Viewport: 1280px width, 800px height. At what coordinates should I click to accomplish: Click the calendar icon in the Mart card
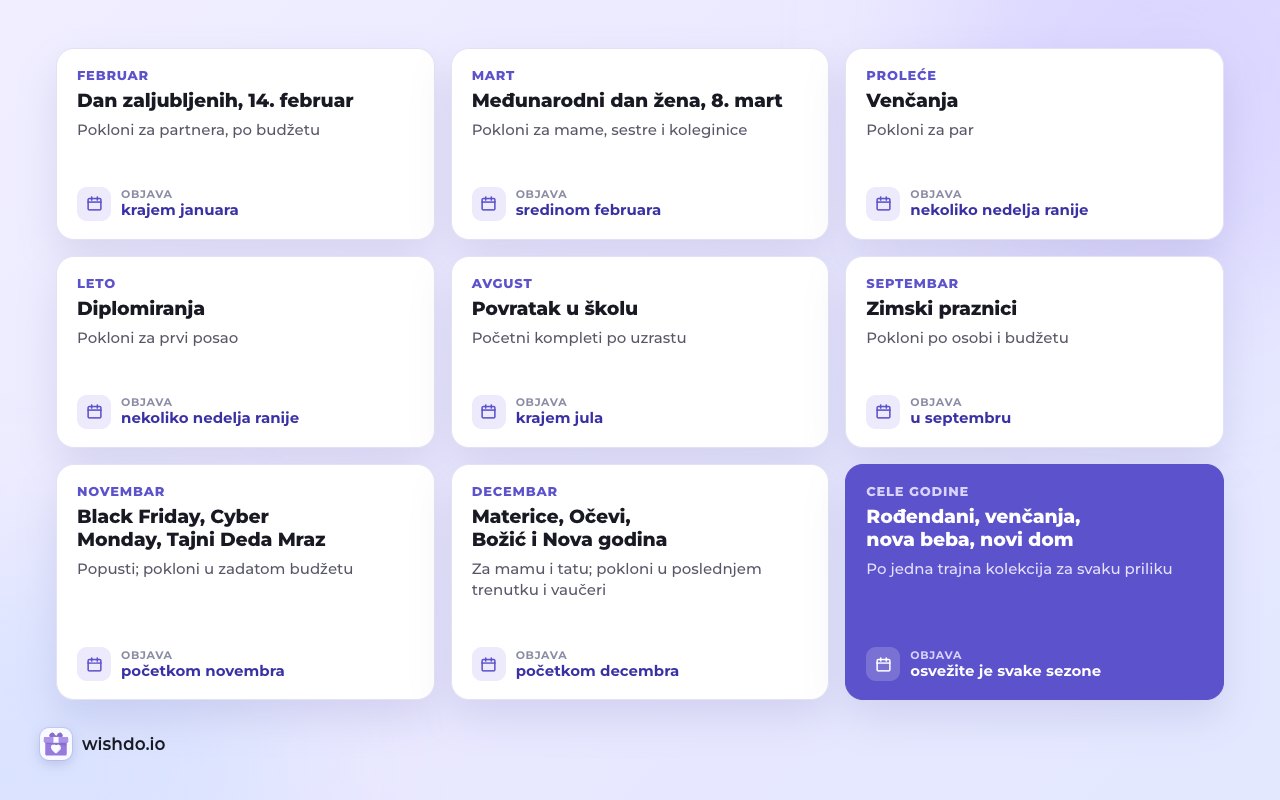(489, 204)
